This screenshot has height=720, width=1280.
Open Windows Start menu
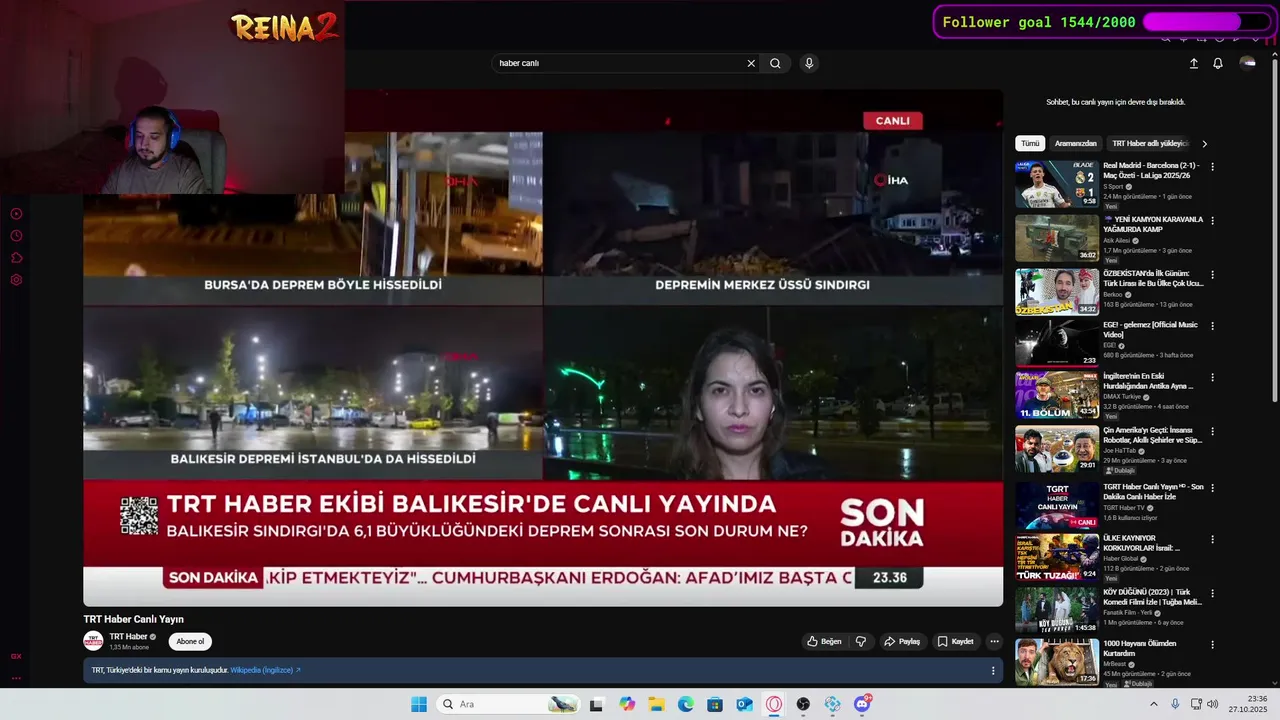coord(419,704)
